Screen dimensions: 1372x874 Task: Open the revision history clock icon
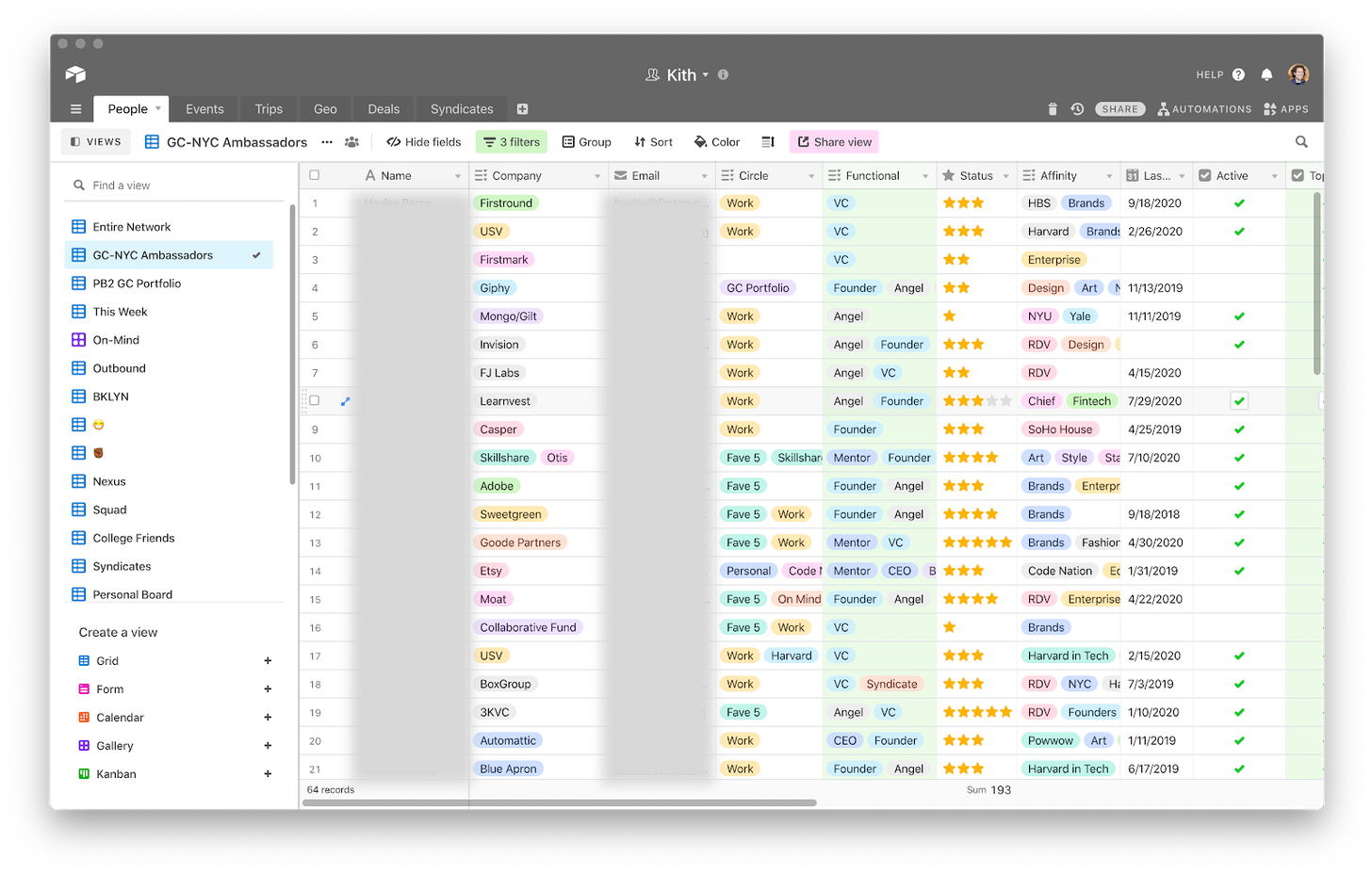click(1077, 109)
